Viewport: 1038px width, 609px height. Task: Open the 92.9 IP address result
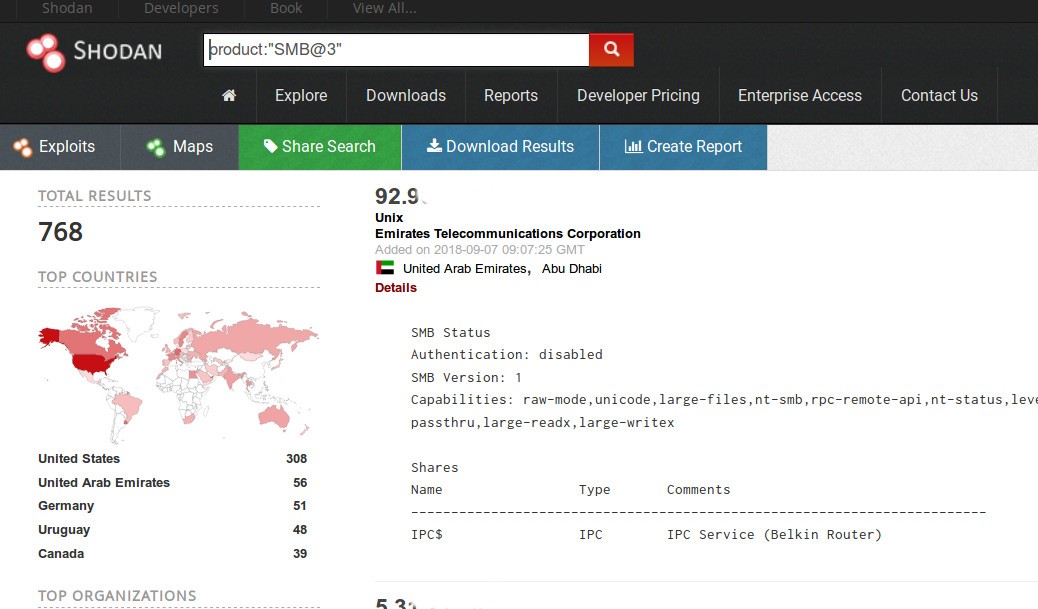click(399, 197)
